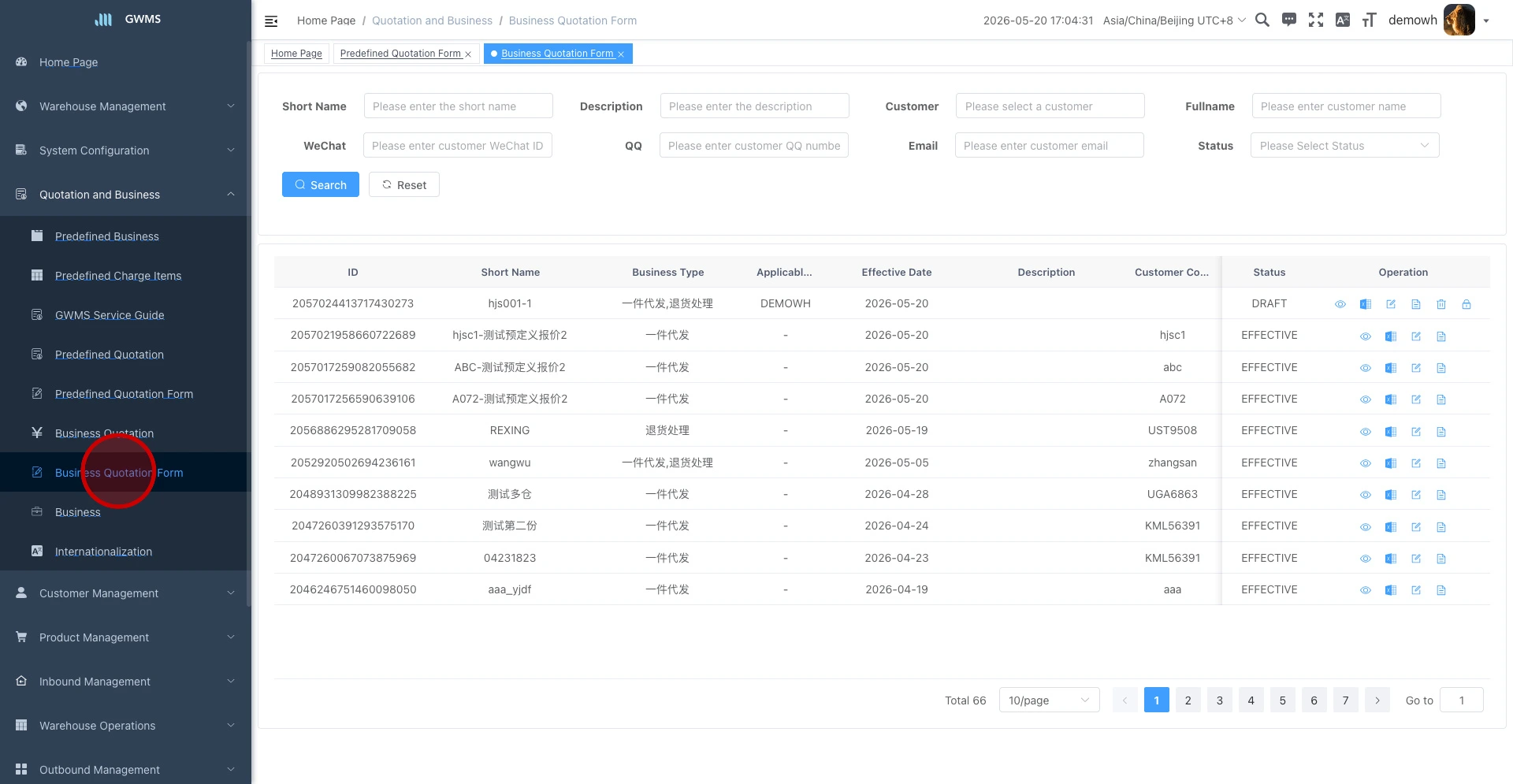Open the font size tool in the header
This screenshot has height=784, width=1513.
pos(1370,20)
